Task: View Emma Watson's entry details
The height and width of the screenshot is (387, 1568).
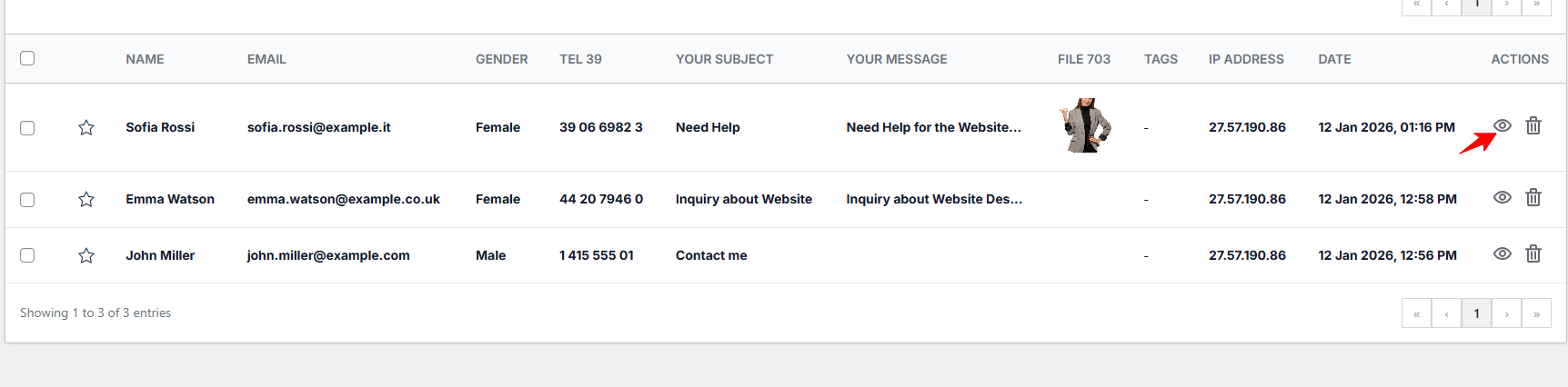Action: (x=1503, y=197)
